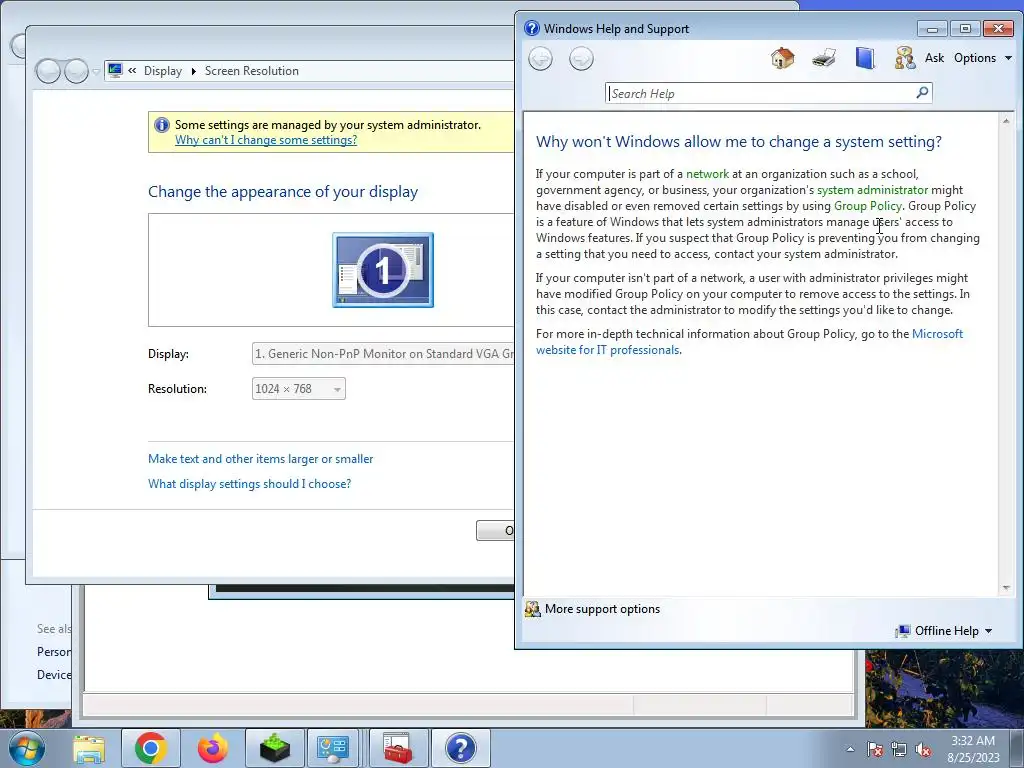Select monitor 1 thumbnail in display preview
This screenshot has width=1024, height=768.
(x=383, y=270)
